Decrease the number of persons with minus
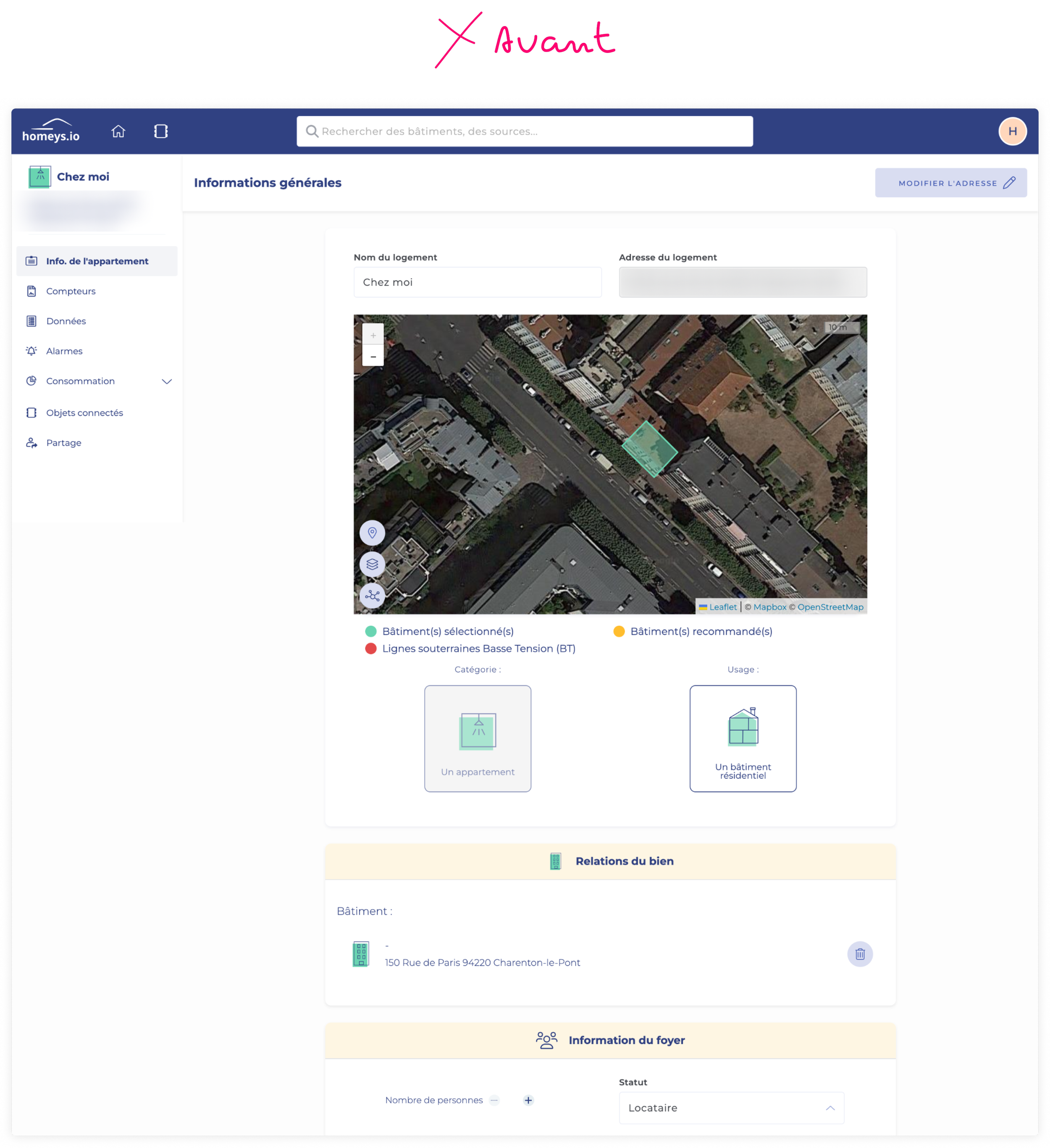Screen dimensions: 1050x1148 click(x=494, y=1100)
